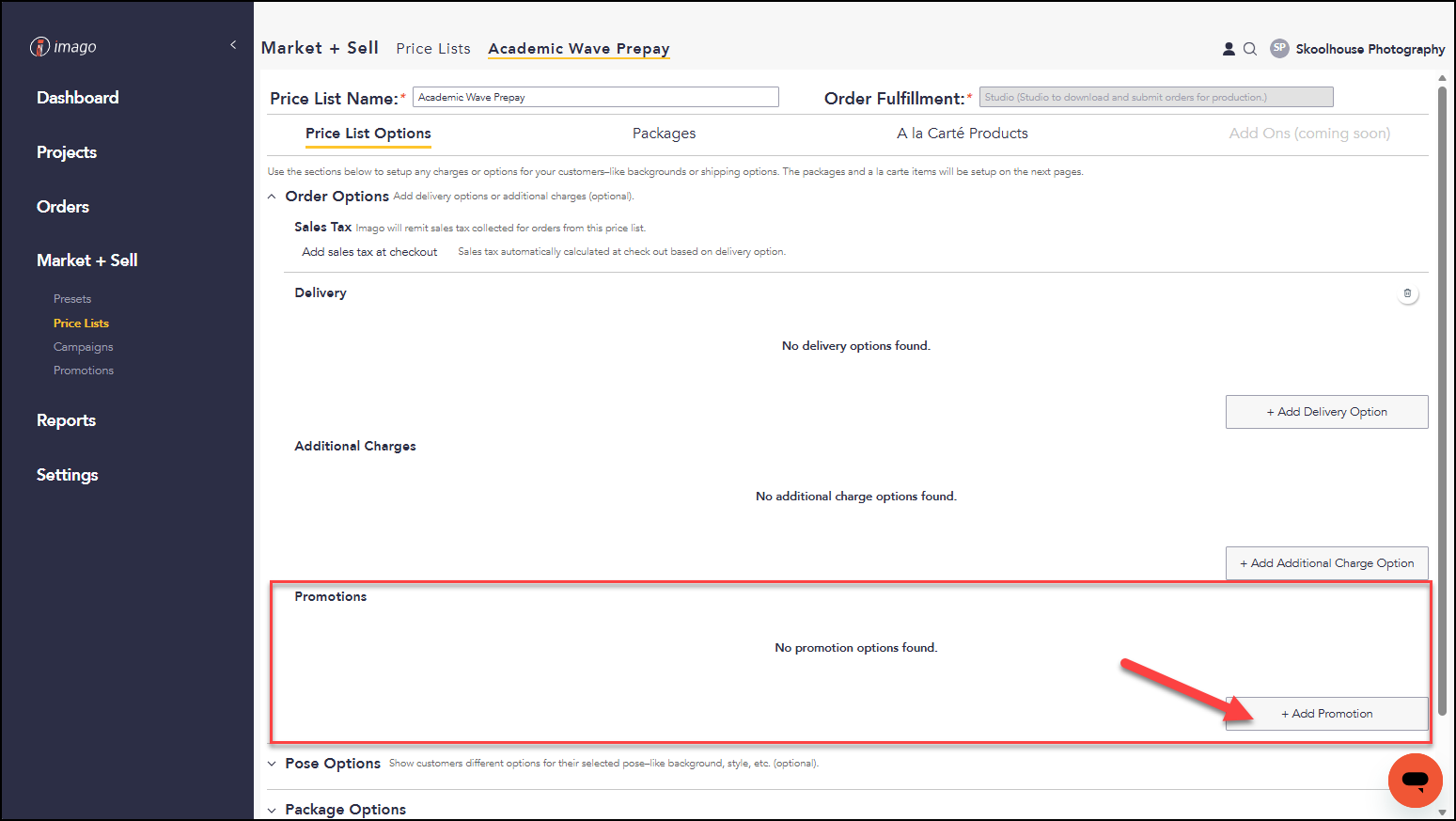Collapse the sidebar with the left chevron
This screenshot has width=1456, height=821.
pos(233,45)
